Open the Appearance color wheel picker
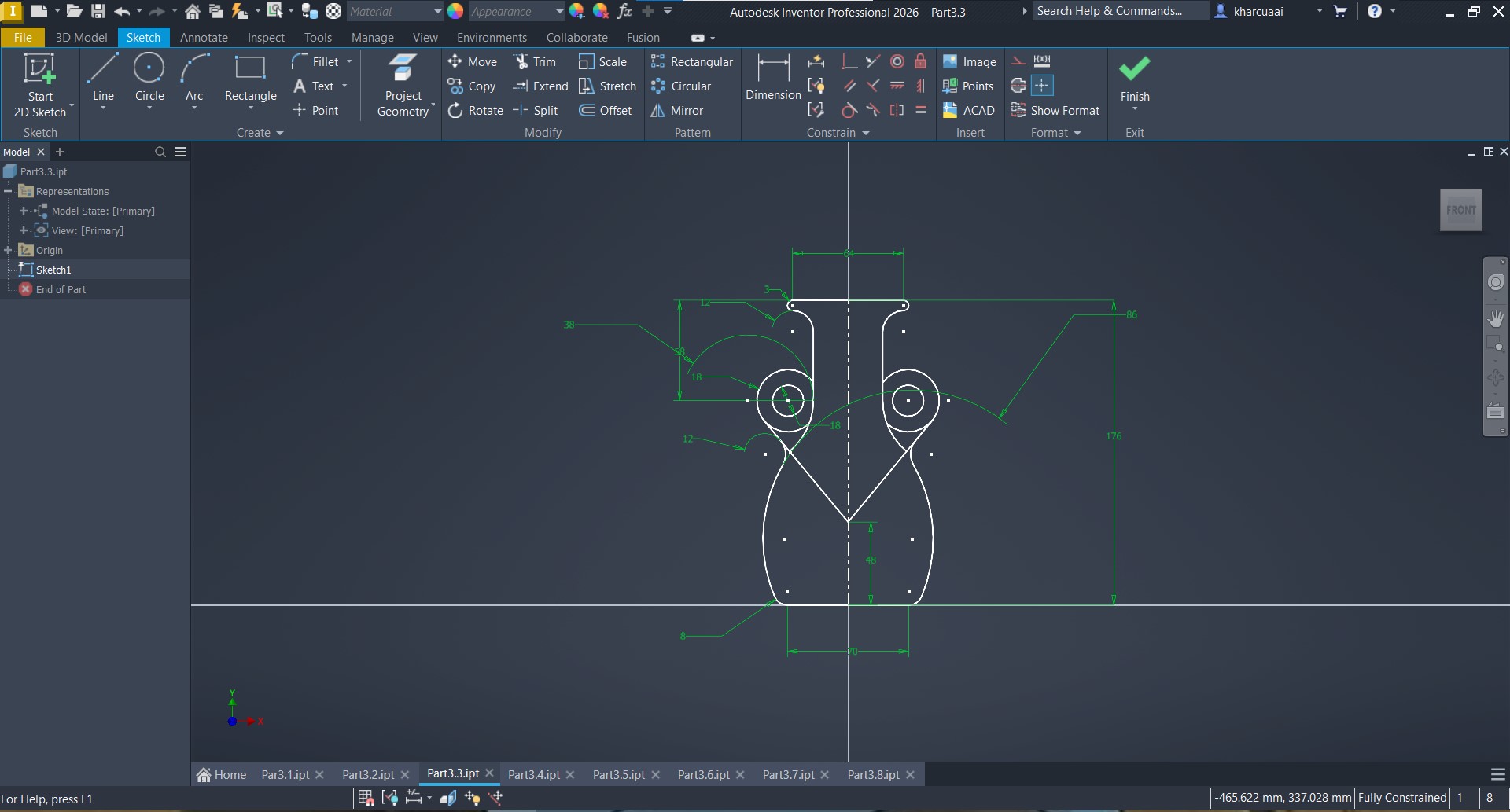The height and width of the screenshot is (812, 1510). [455, 12]
